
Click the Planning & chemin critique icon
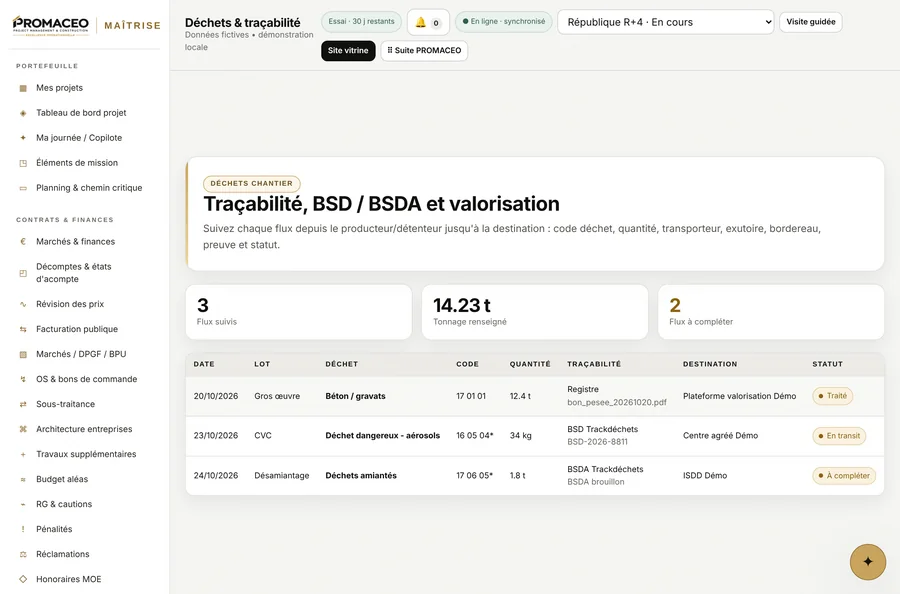coord(23,188)
